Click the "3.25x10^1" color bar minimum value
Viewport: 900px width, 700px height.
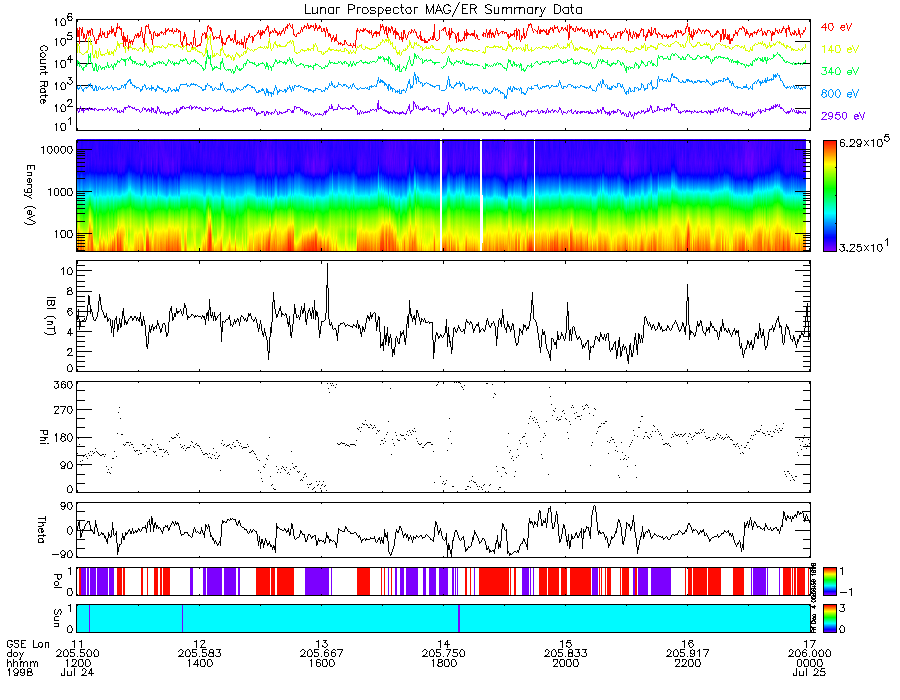click(864, 247)
